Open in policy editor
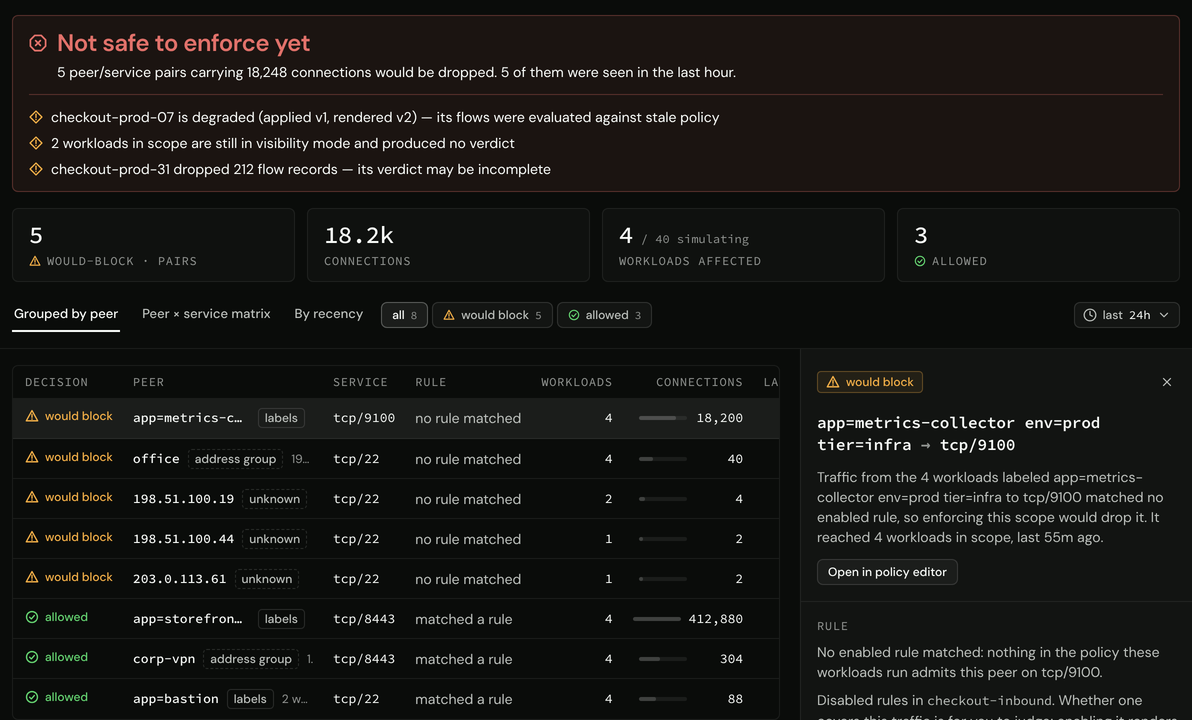The image size is (1192, 720). tap(887, 572)
